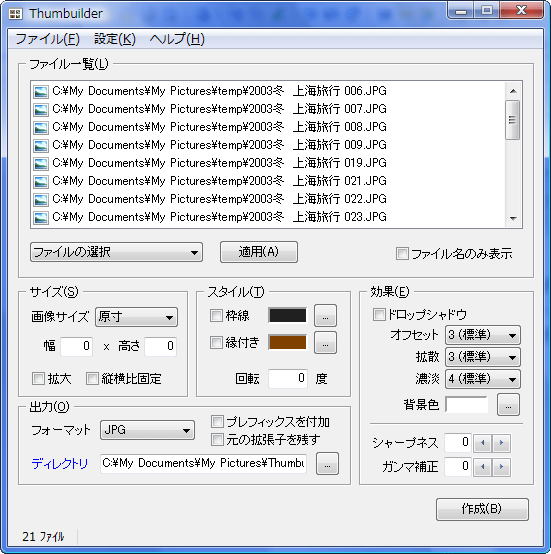This screenshot has width=551, height=554.
Task: Increase シャープネス with the right arrow
Action: (x=501, y=443)
